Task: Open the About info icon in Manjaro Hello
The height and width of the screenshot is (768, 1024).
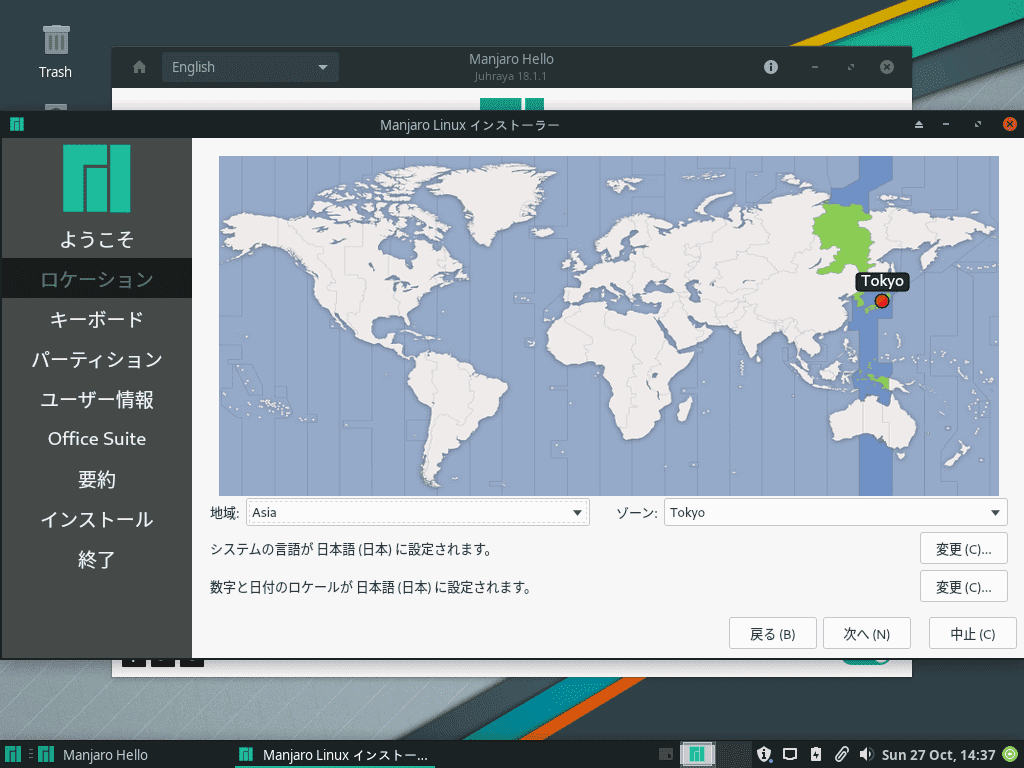Action: 771,67
